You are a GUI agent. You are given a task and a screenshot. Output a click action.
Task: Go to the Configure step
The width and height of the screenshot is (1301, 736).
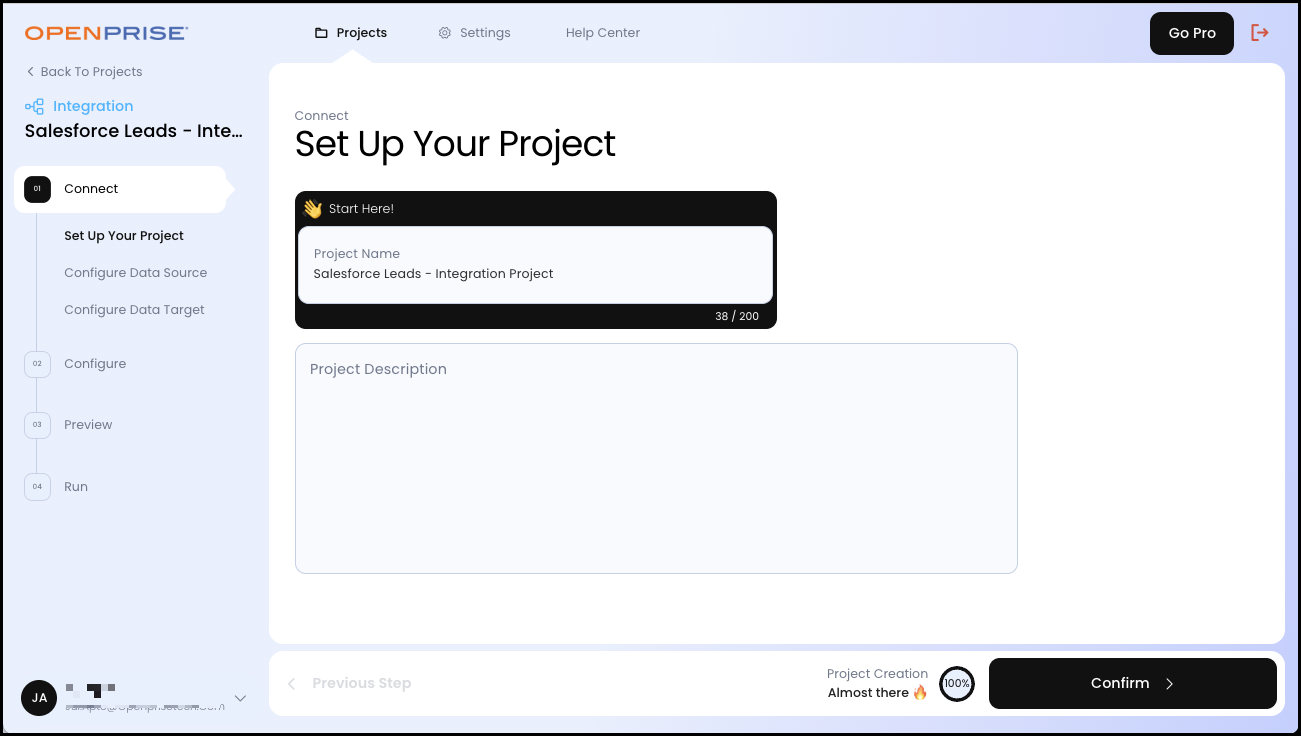(x=95, y=364)
